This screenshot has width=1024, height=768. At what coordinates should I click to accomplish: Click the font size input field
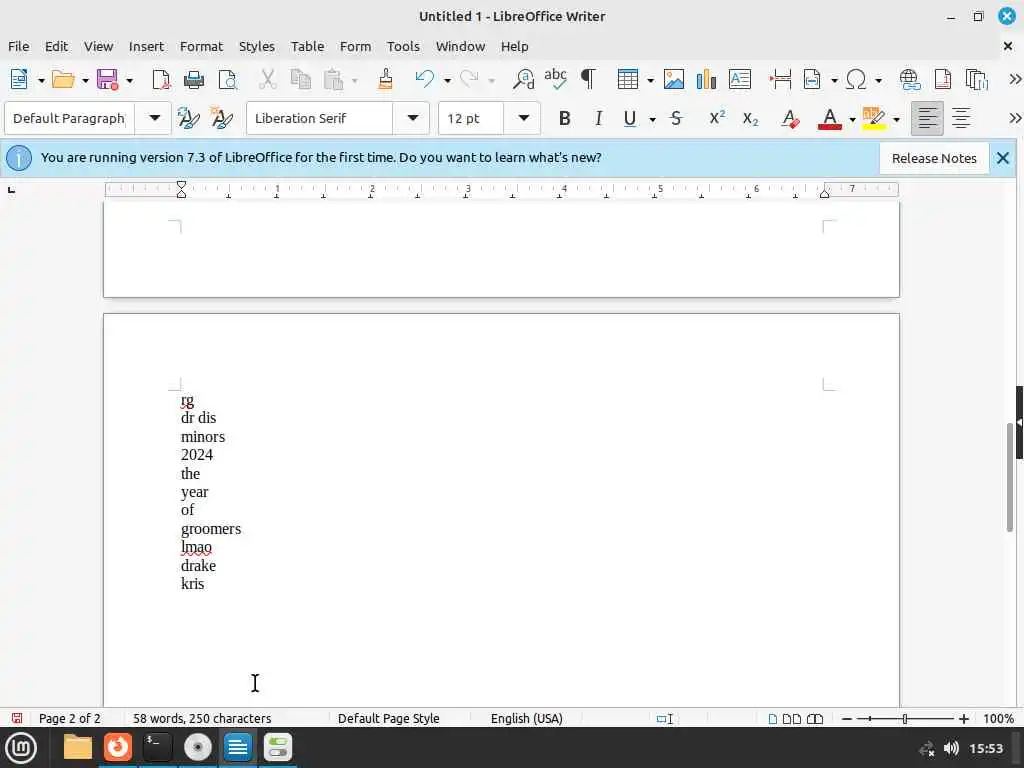click(x=472, y=118)
